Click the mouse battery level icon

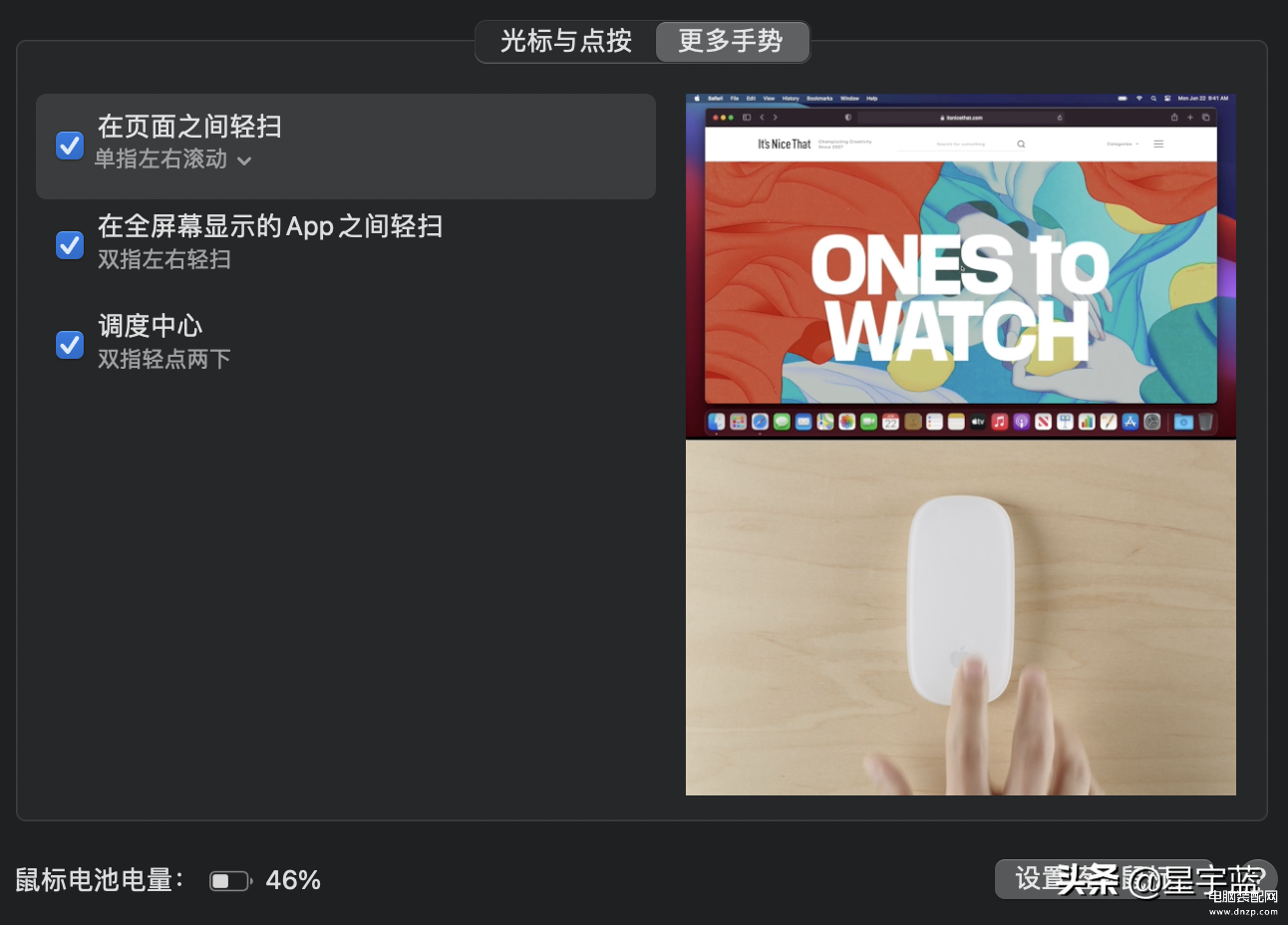click(x=230, y=880)
